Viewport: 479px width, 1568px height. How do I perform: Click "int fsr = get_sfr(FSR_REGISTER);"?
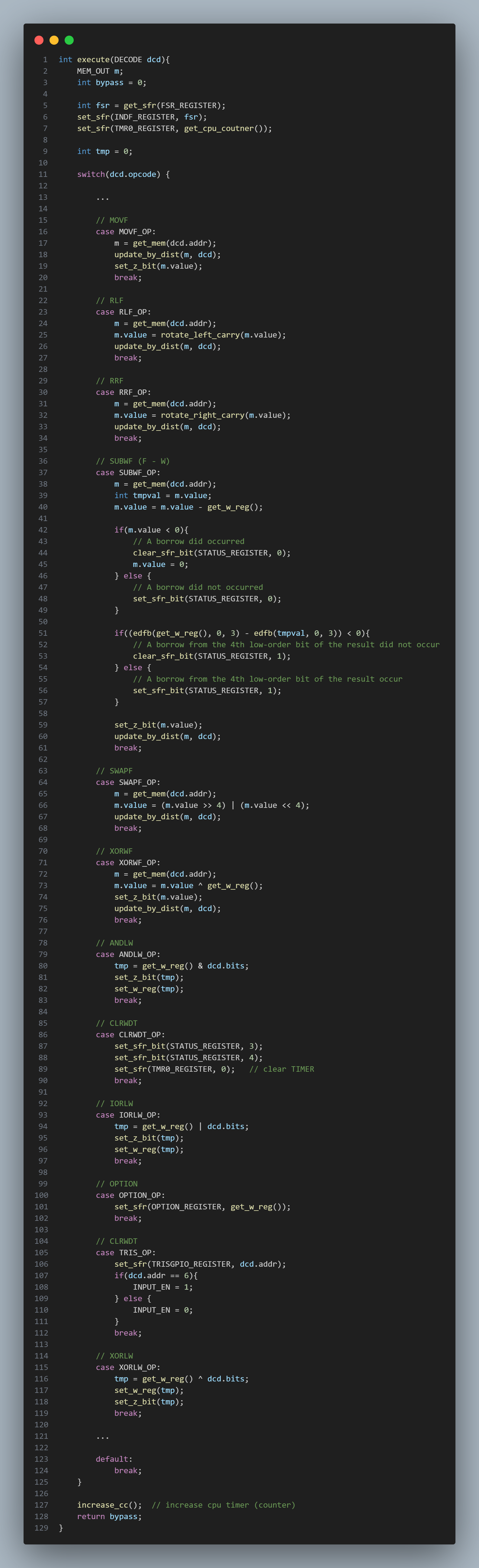point(152,106)
